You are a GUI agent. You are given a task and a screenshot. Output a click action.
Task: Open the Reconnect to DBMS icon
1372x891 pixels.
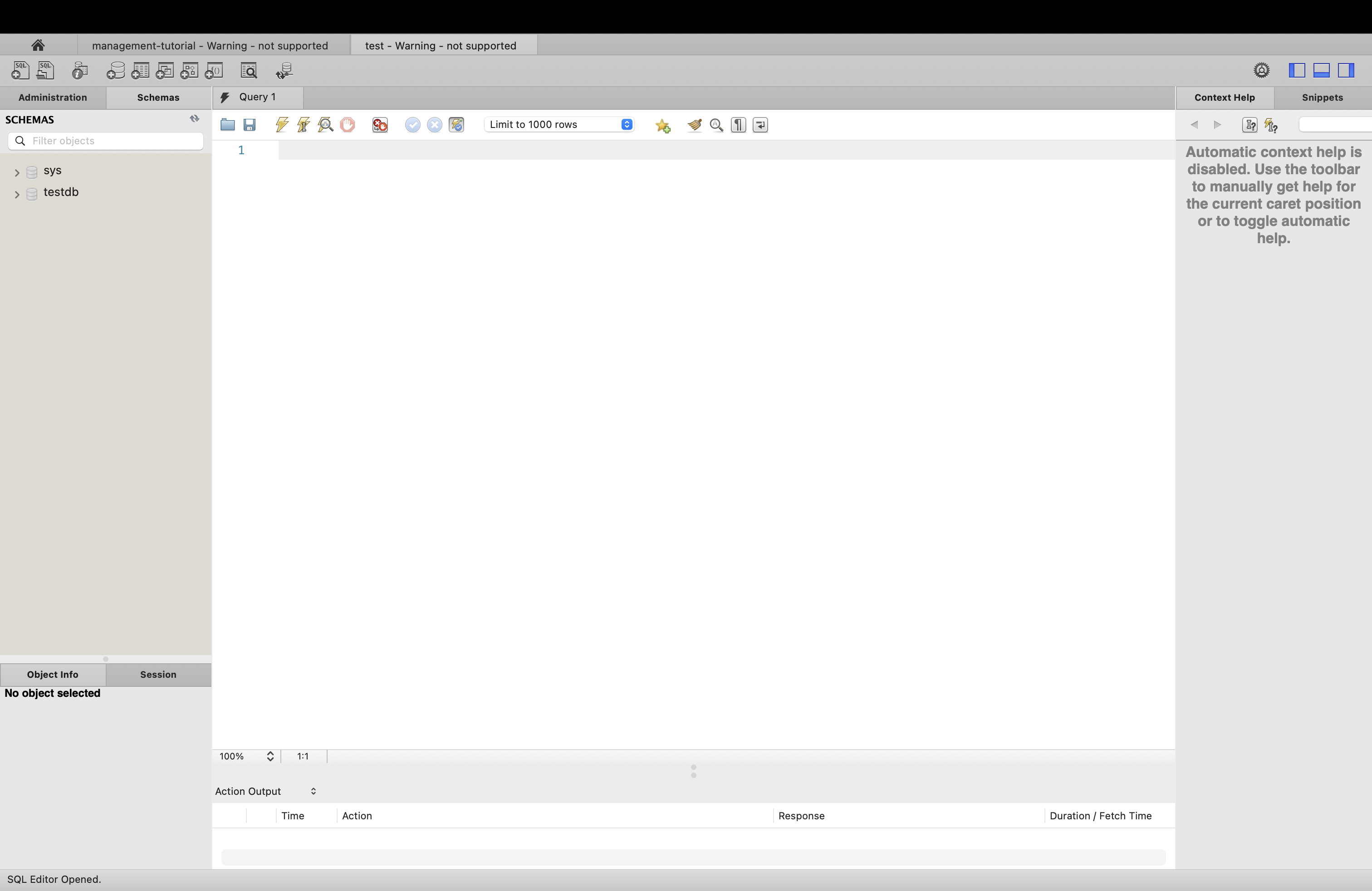coord(284,71)
